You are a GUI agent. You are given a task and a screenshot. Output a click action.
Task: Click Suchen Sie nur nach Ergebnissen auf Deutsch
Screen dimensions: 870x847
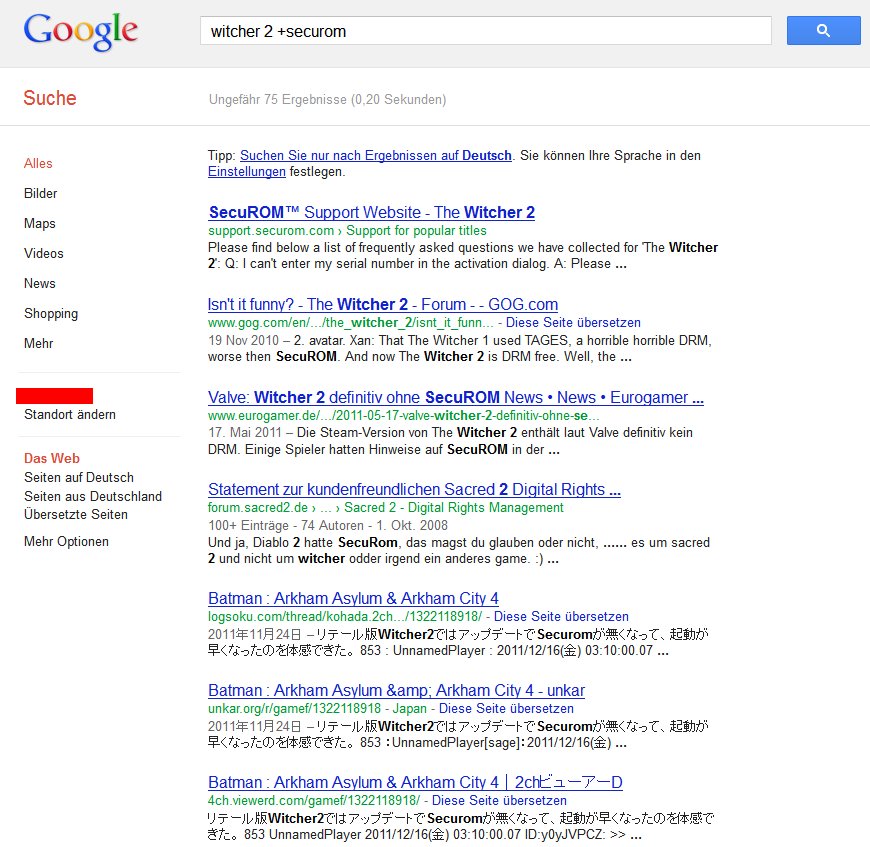376,155
